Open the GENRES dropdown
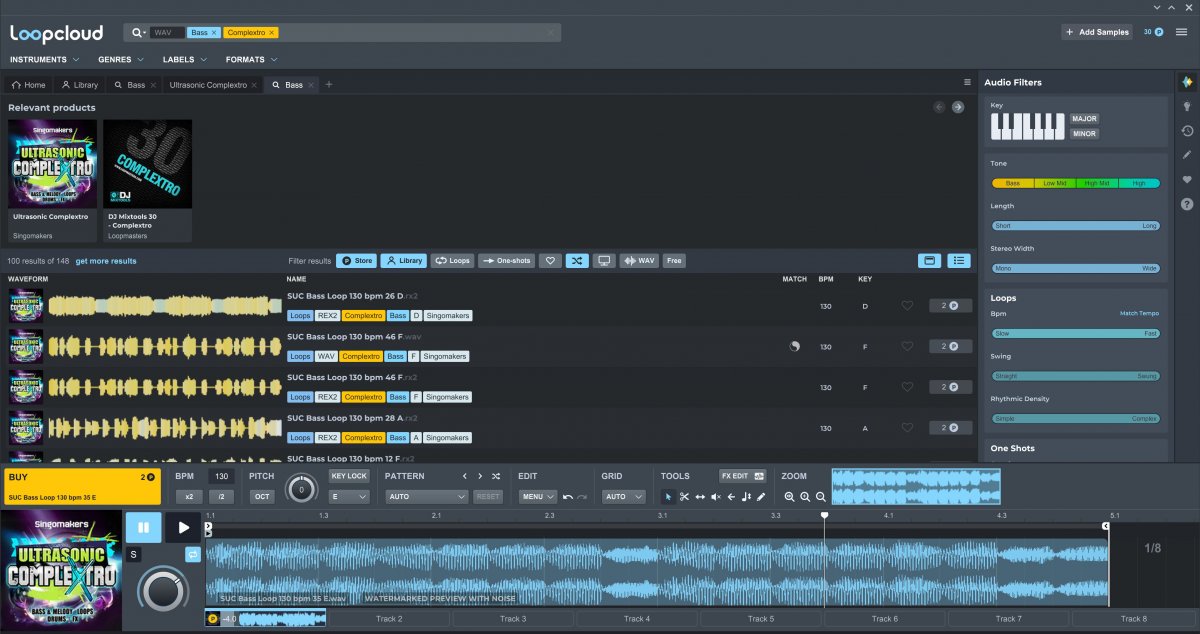The height and width of the screenshot is (634, 1200). [x=119, y=60]
